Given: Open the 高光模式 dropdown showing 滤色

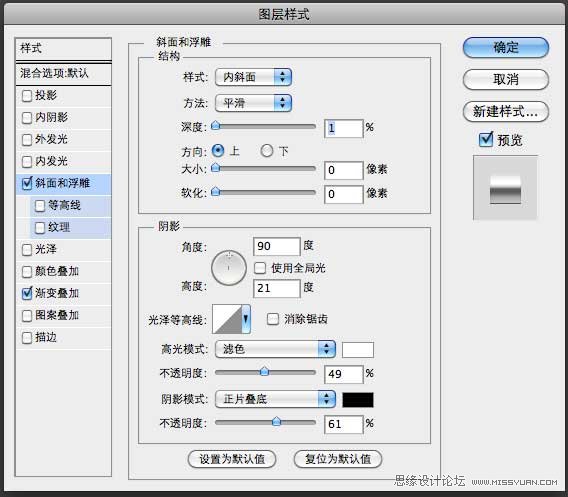Looking at the screenshot, I should [275, 349].
